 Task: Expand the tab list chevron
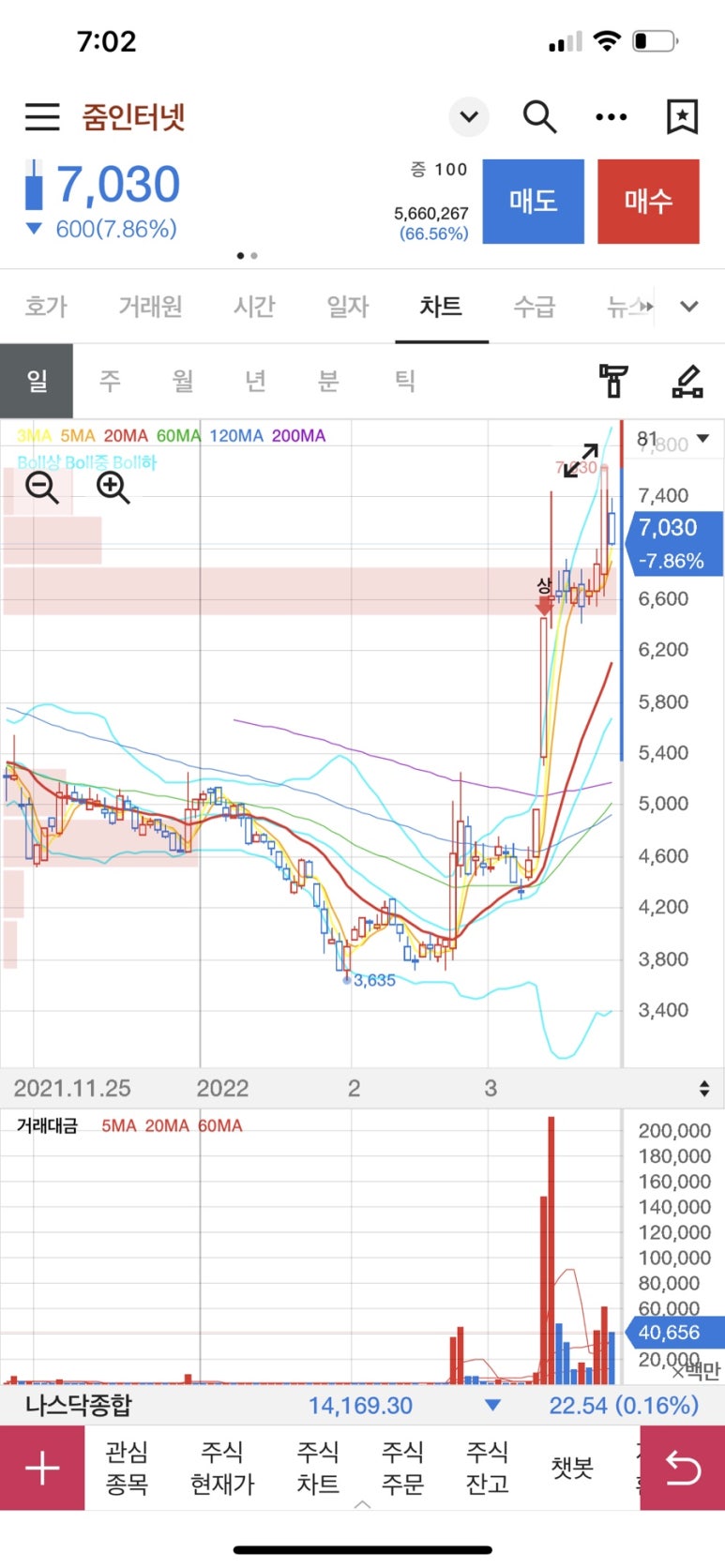(x=689, y=306)
